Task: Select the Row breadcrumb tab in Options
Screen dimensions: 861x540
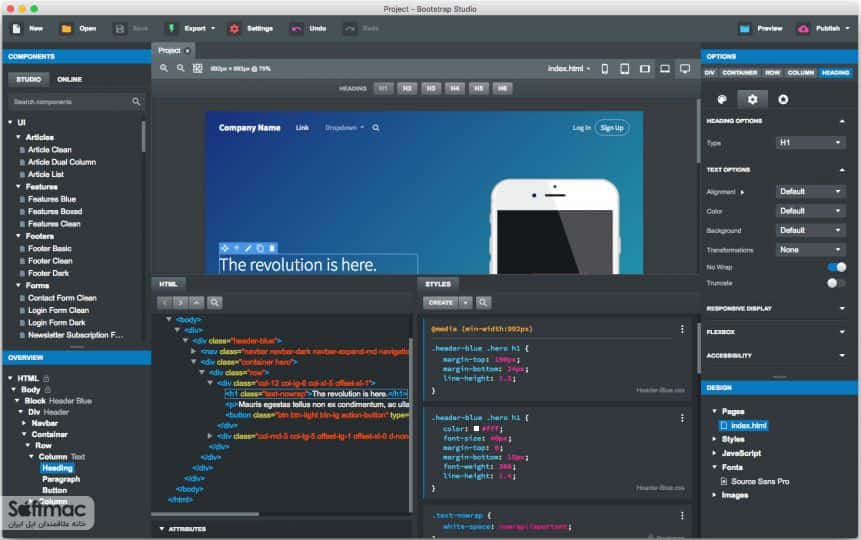Action: tap(772, 73)
